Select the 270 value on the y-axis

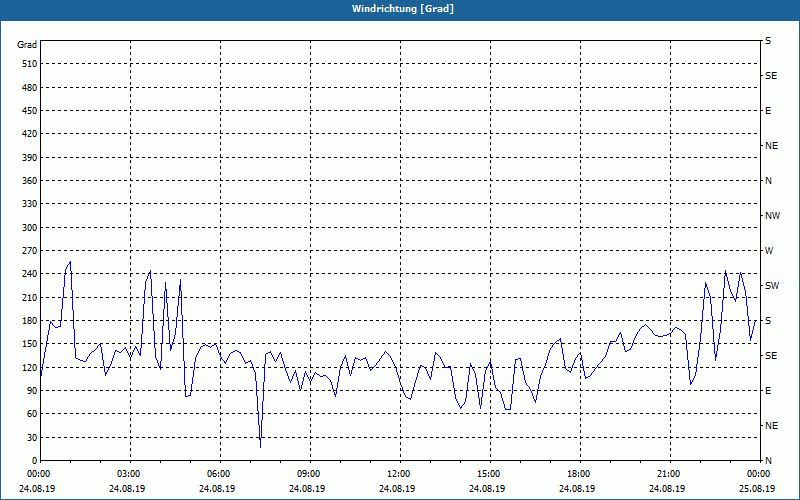[x=31, y=251]
